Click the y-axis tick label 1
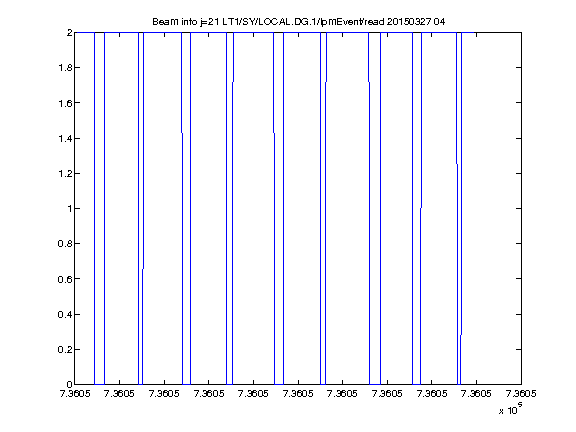 [70, 208]
